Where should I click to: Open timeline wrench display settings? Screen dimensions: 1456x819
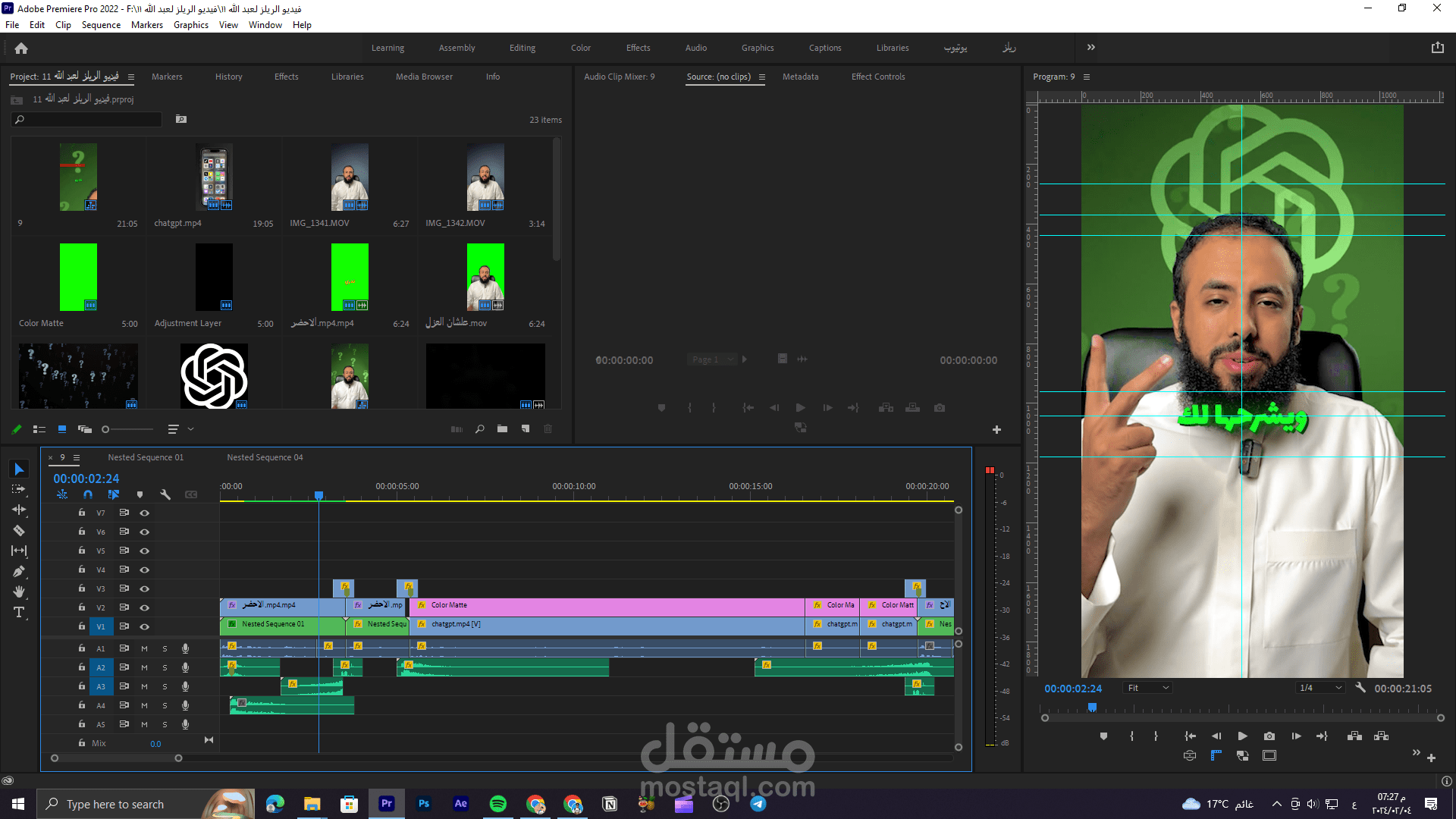[x=165, y=494]
